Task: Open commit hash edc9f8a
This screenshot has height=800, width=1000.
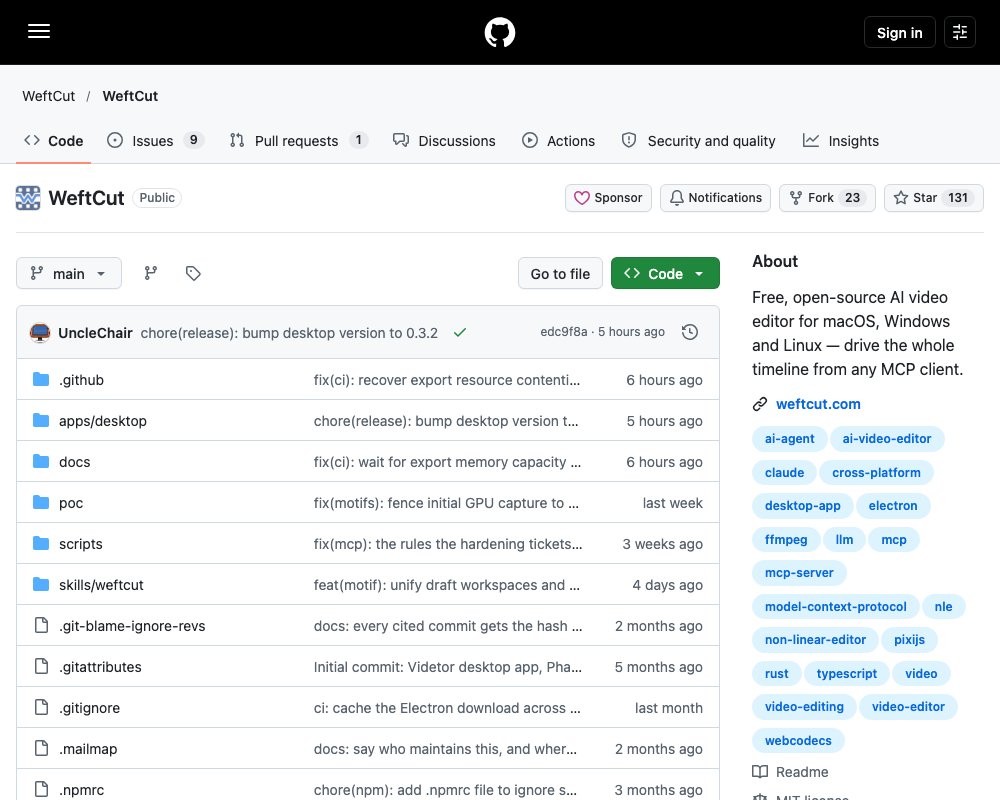Action: [564, 332]
